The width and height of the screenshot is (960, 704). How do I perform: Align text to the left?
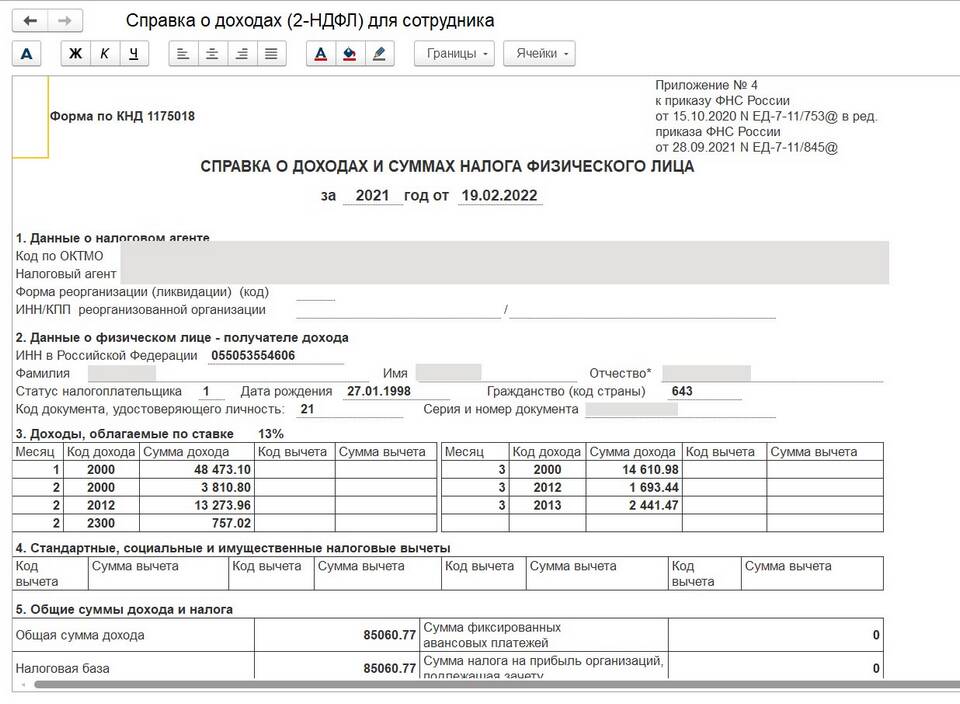(183, 54)
